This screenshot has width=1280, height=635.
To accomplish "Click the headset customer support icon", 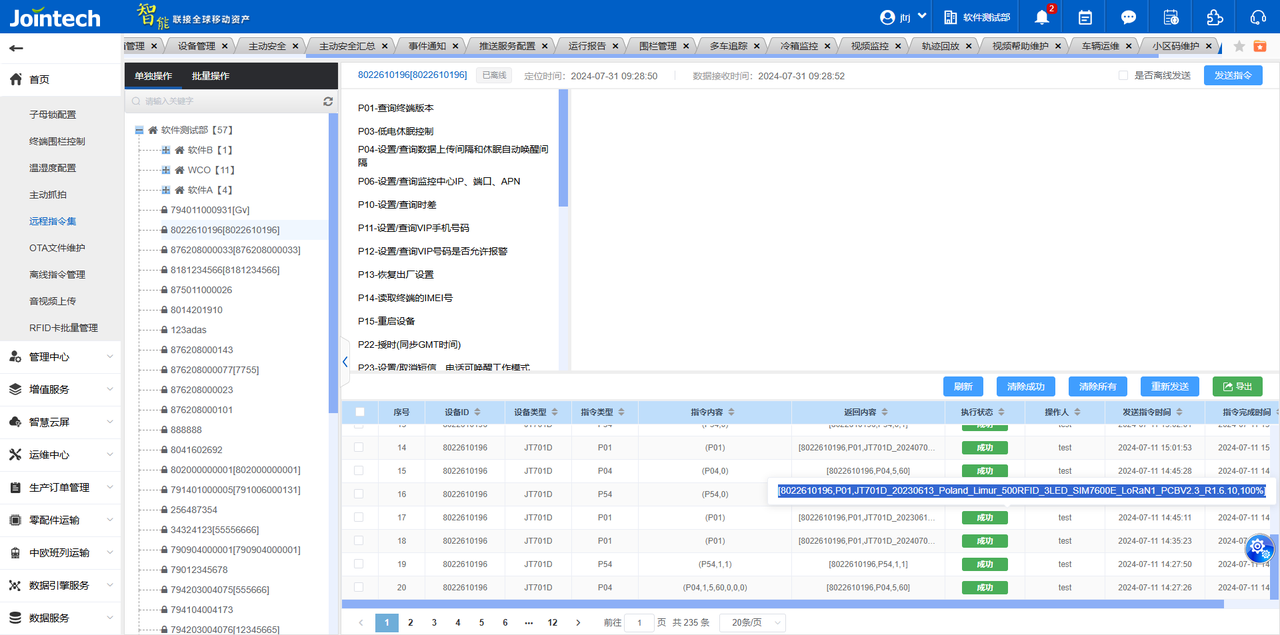I will (x=1258, y=17).
